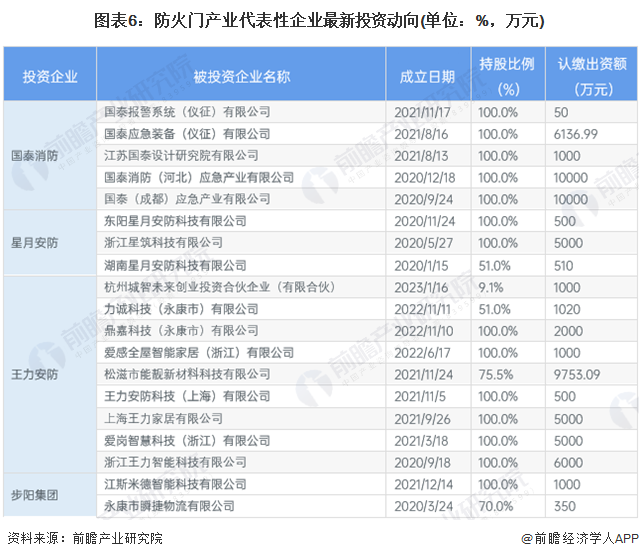Select 松滋市能靓新材料科技有限公司

[x=187, y=374]
